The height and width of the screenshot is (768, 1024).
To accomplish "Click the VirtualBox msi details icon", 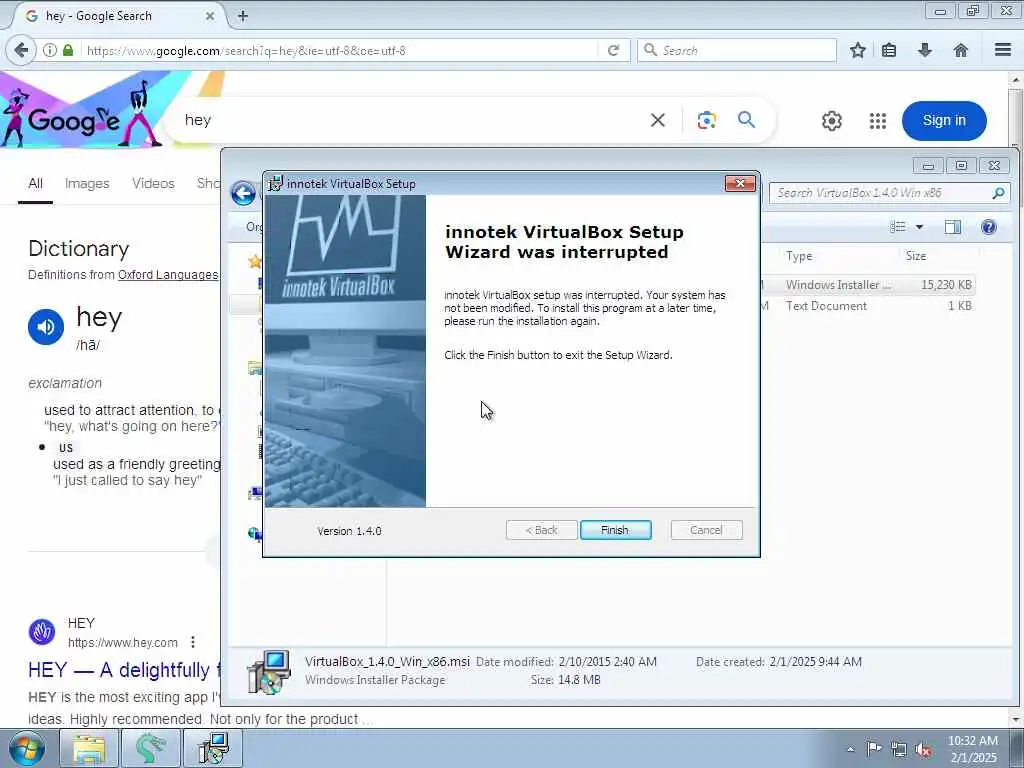I will (268, 672).
